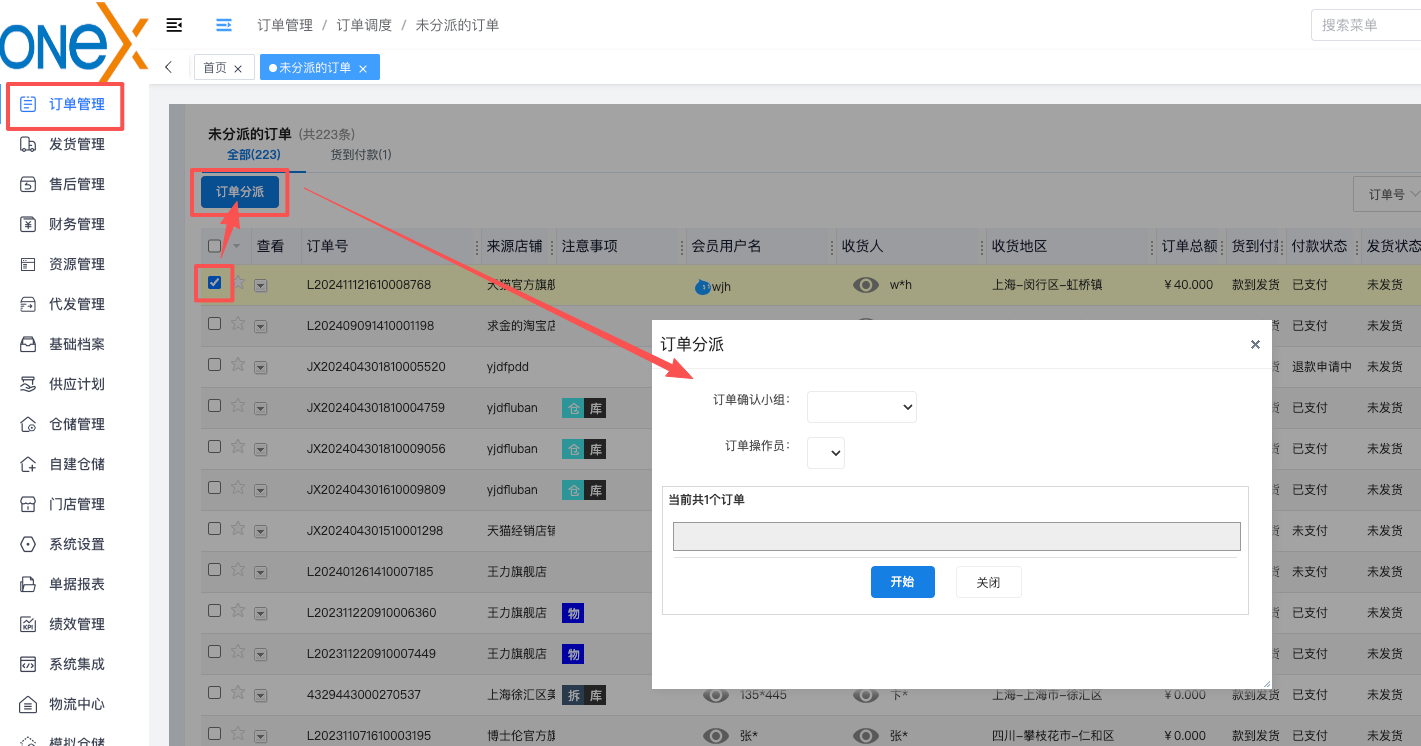
Task: Select the checkbox for order JX202404301810005520
Action: (x=214, y=365)
